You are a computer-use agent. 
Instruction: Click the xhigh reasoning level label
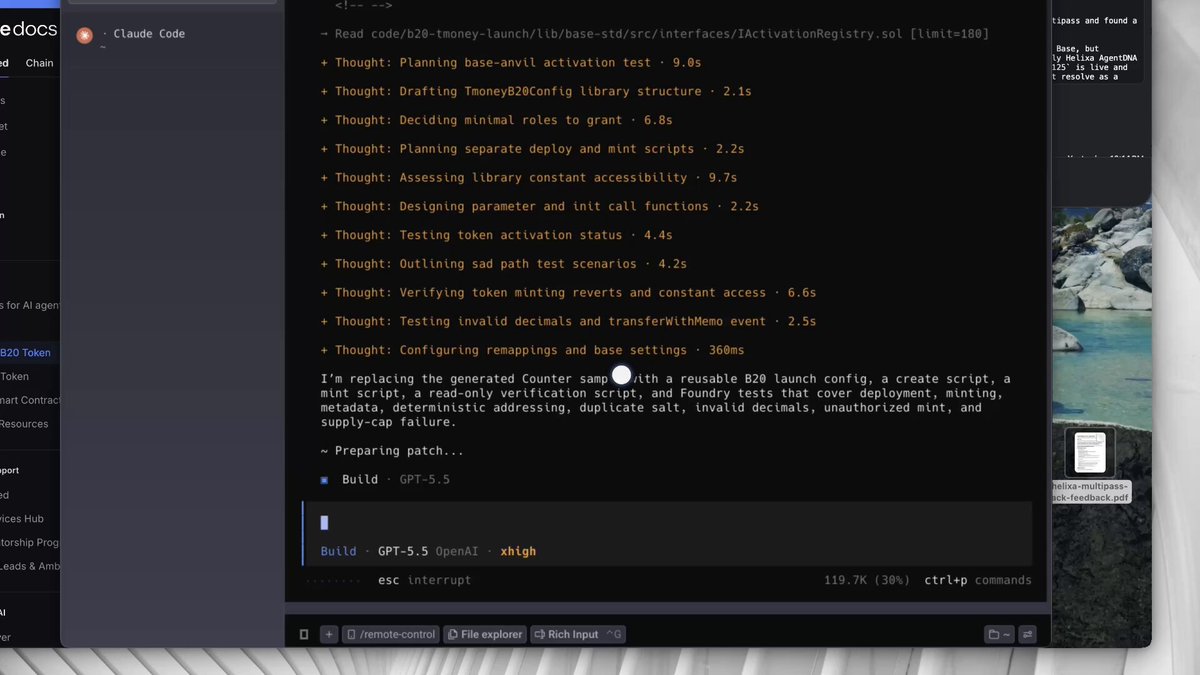coord(518,552)
